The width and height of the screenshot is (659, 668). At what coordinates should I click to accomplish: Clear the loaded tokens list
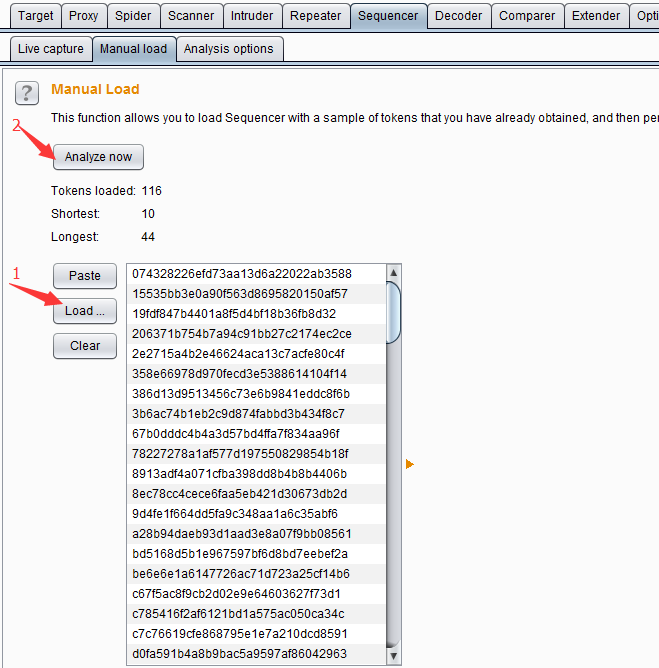click(x=85, y=346)
